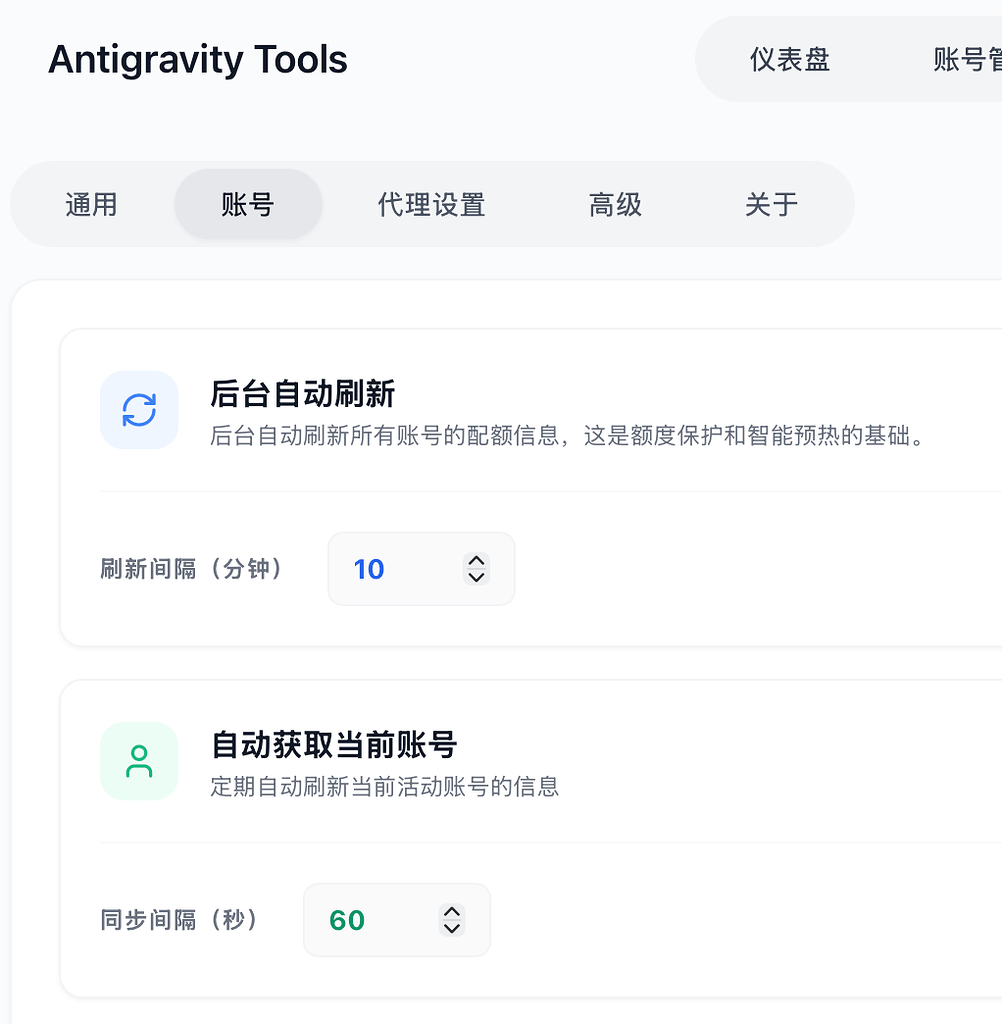Viewport: 1002px width, 1024px height.
Task: Open the 关于 tab
Action: tap(771, 204)
